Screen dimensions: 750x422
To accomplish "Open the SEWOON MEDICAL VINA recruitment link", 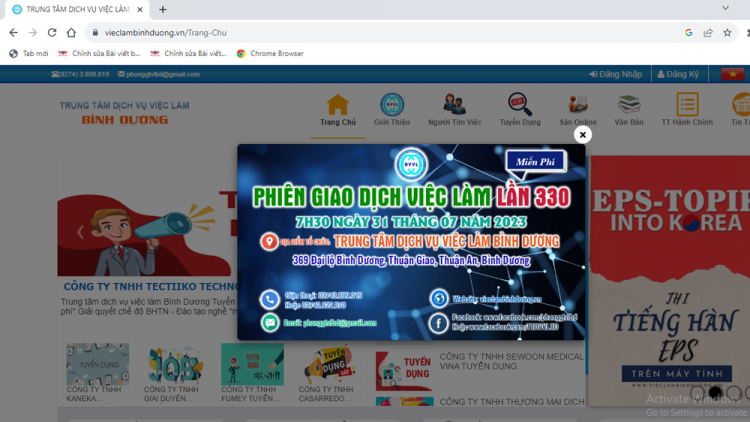I will (x=511, y=361).
